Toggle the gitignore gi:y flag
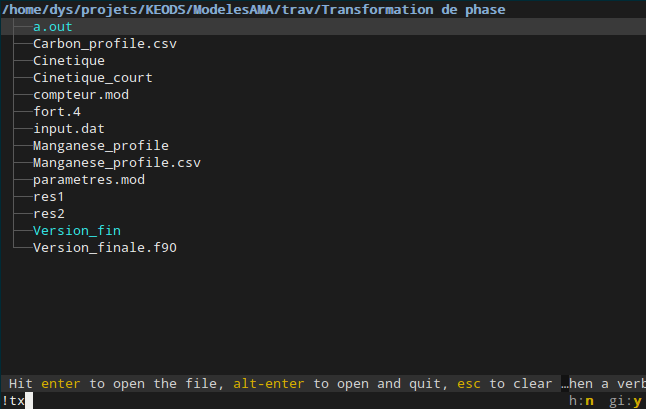646x409 pixels. pyautogui.click(x=625, y=400)
